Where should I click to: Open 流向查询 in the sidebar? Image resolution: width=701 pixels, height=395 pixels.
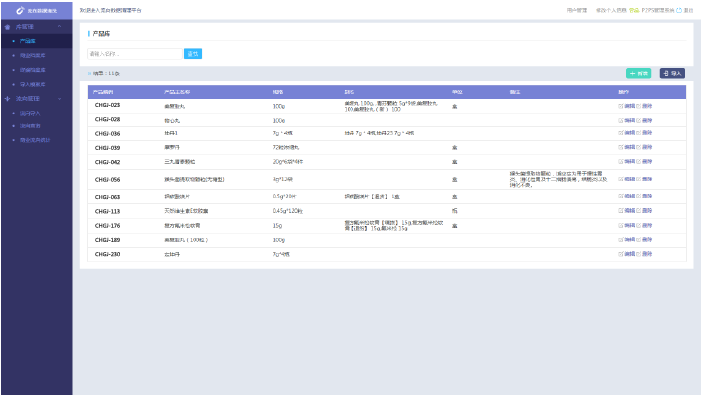(x=30, y=126)
